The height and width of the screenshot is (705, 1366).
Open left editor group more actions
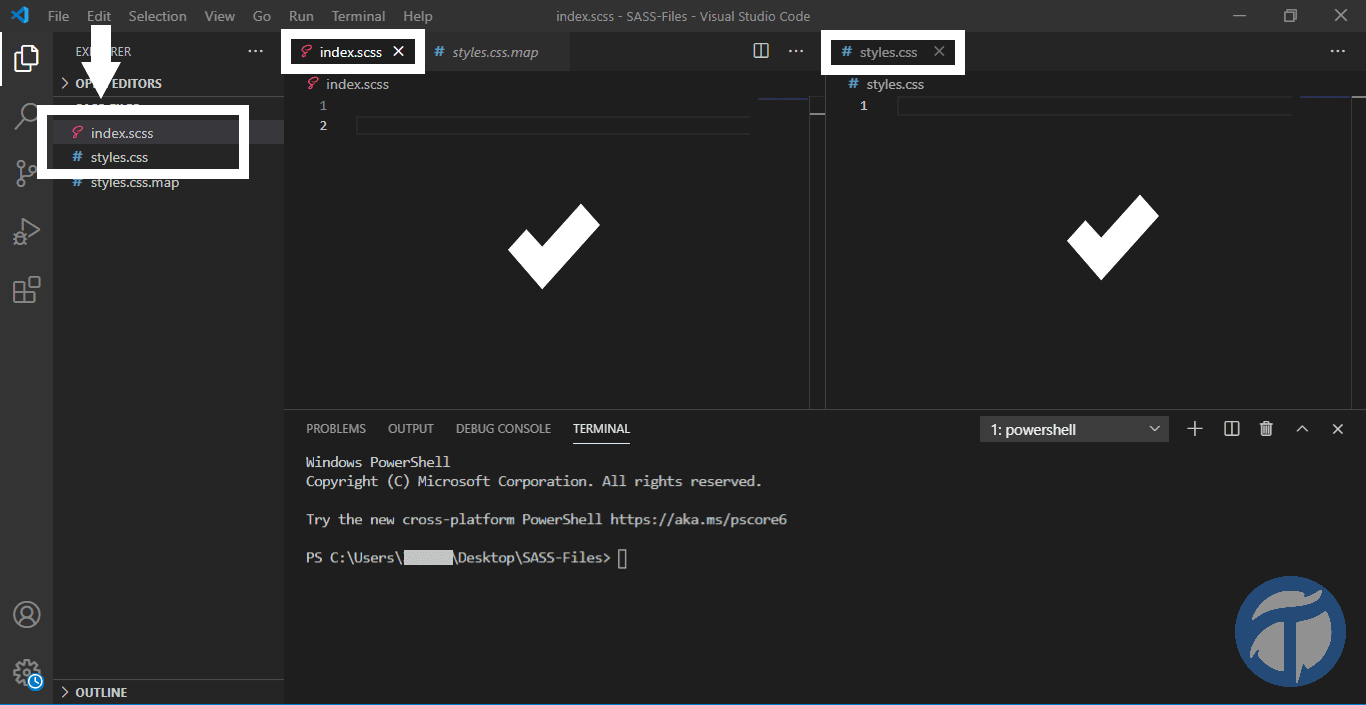[796, 51]
